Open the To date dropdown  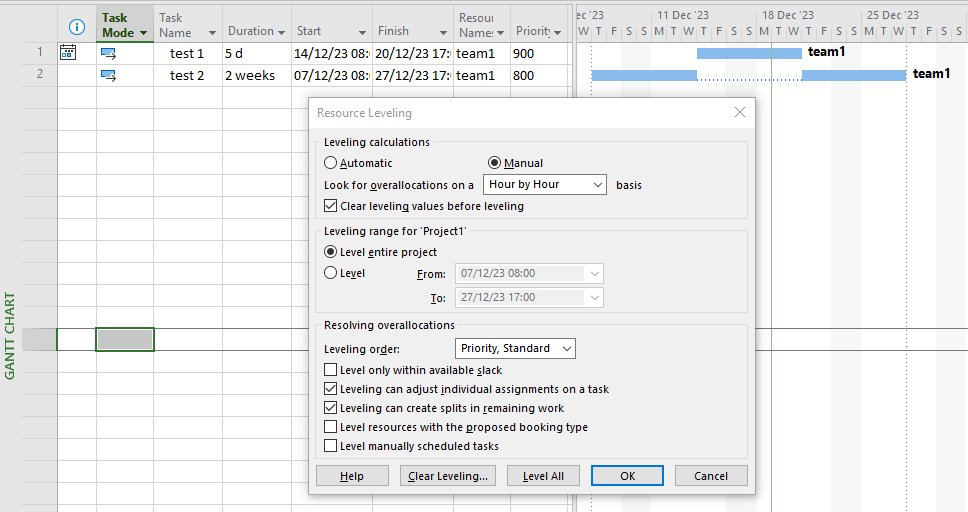(x=594, y=298)
